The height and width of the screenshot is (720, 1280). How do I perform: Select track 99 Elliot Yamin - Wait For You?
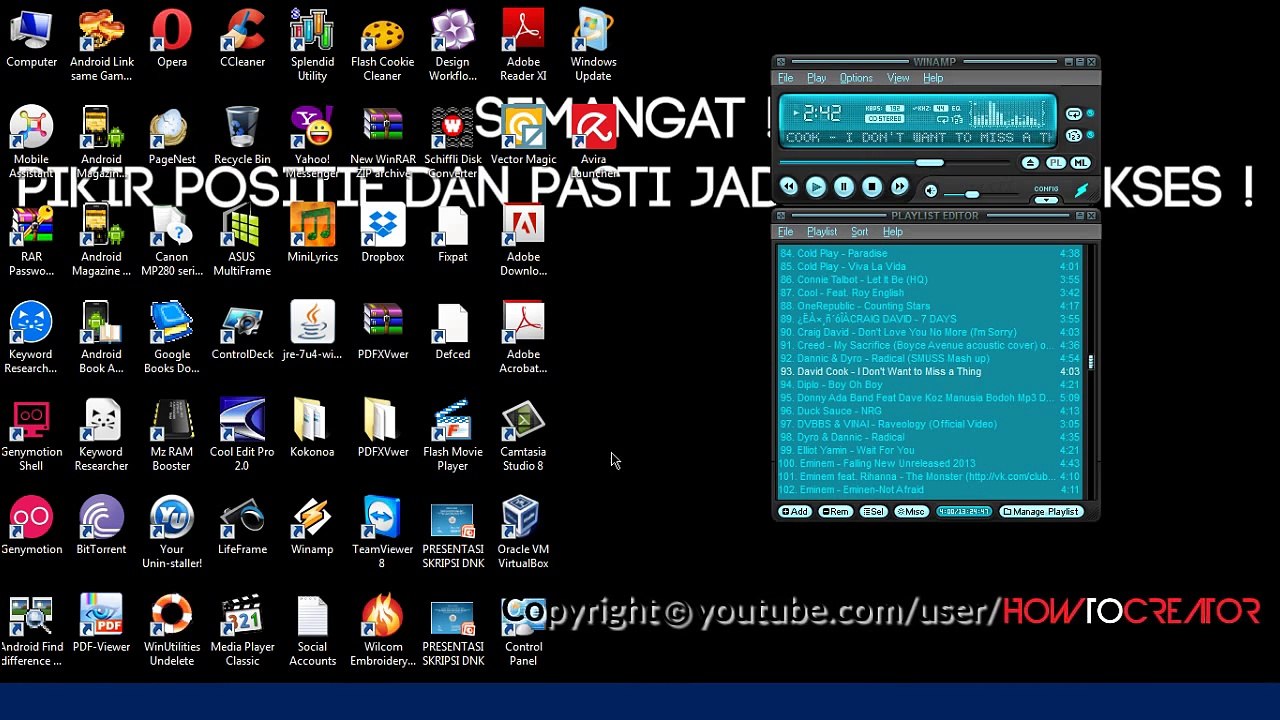[930, 450]
